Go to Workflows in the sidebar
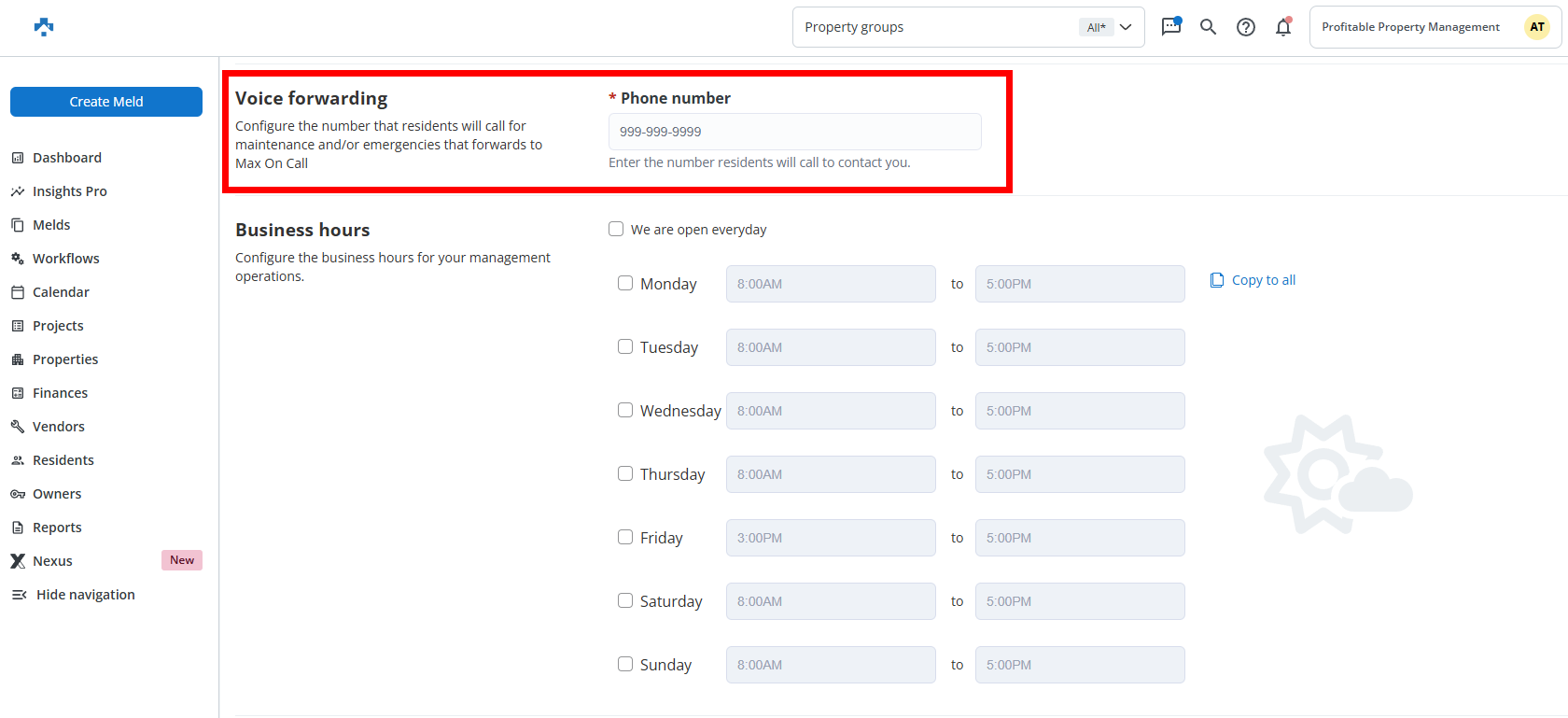1568x718 pixels. (65, 259)
